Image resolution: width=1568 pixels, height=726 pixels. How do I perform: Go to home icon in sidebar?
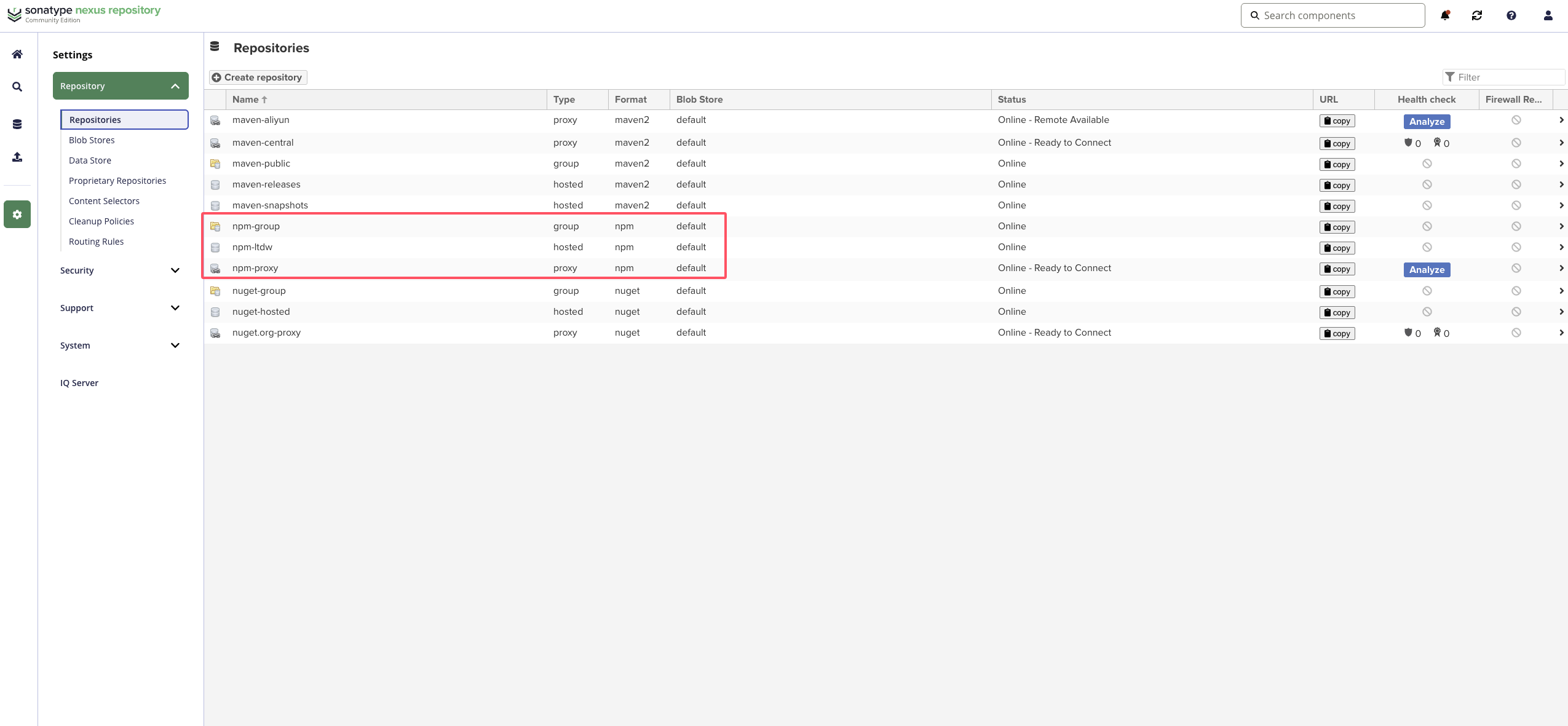click(17, 54)
